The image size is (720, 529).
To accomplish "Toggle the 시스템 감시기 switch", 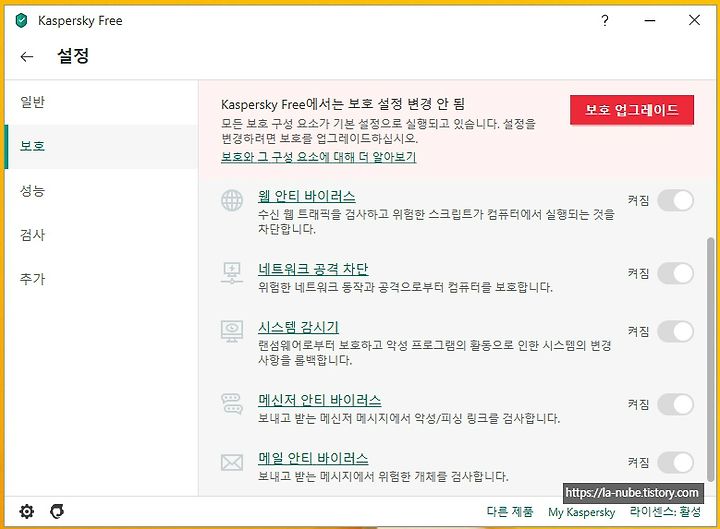I will pyautogui.click(x=675, y=332).
